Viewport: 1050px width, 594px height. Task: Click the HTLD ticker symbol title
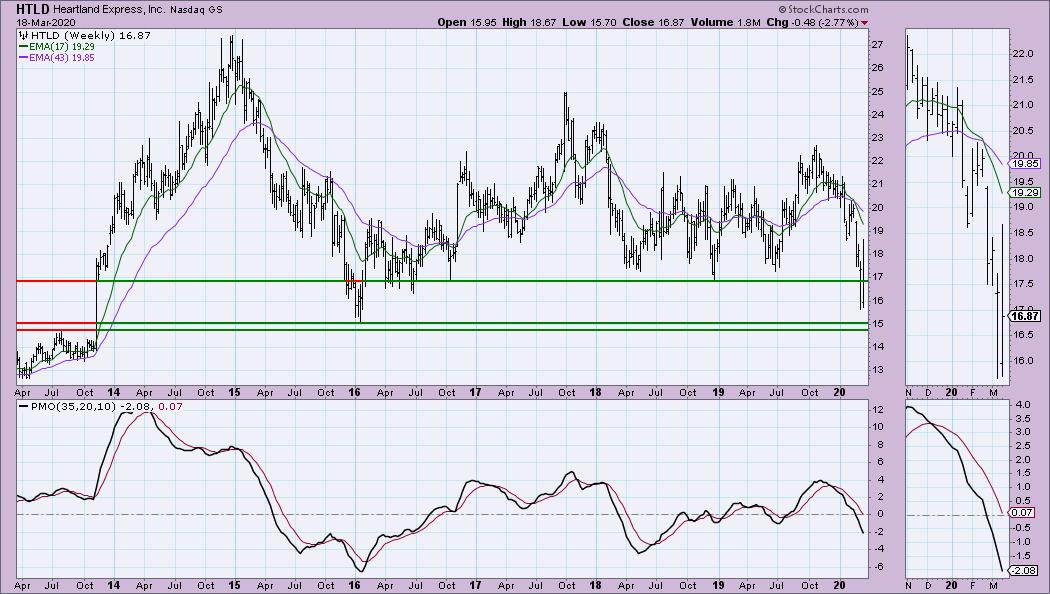(32, 9)
